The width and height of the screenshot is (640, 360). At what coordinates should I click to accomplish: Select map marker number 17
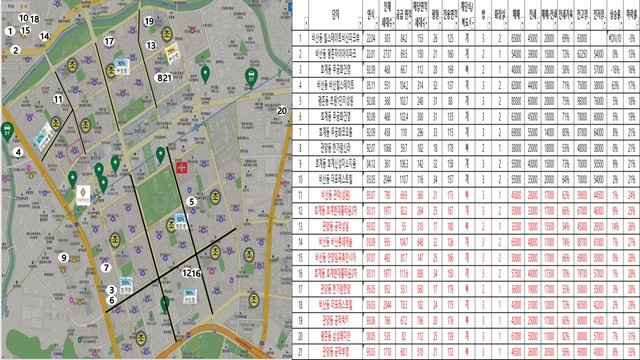coord(109,41)
